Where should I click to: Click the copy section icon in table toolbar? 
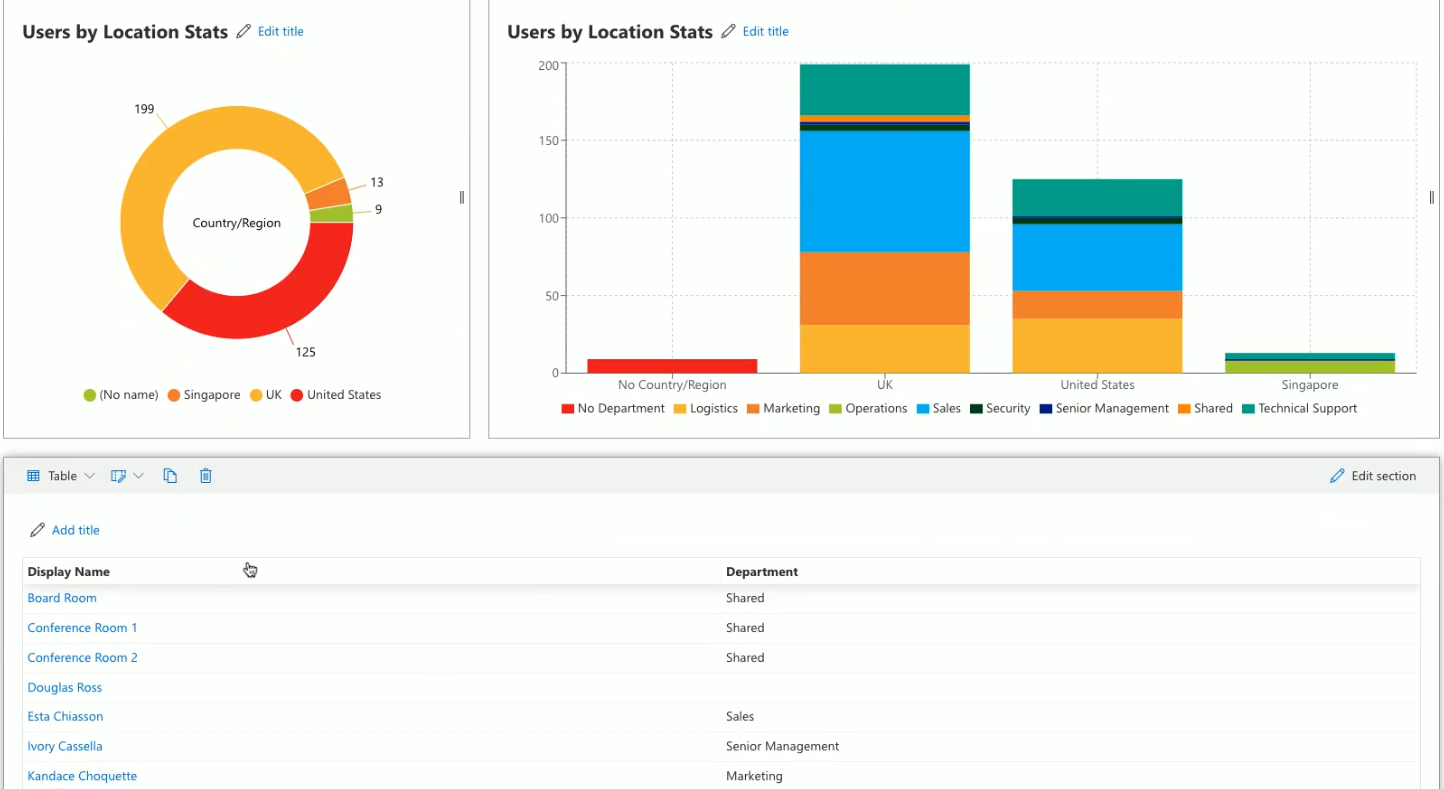pyautogui.click(x=170, y=476)
